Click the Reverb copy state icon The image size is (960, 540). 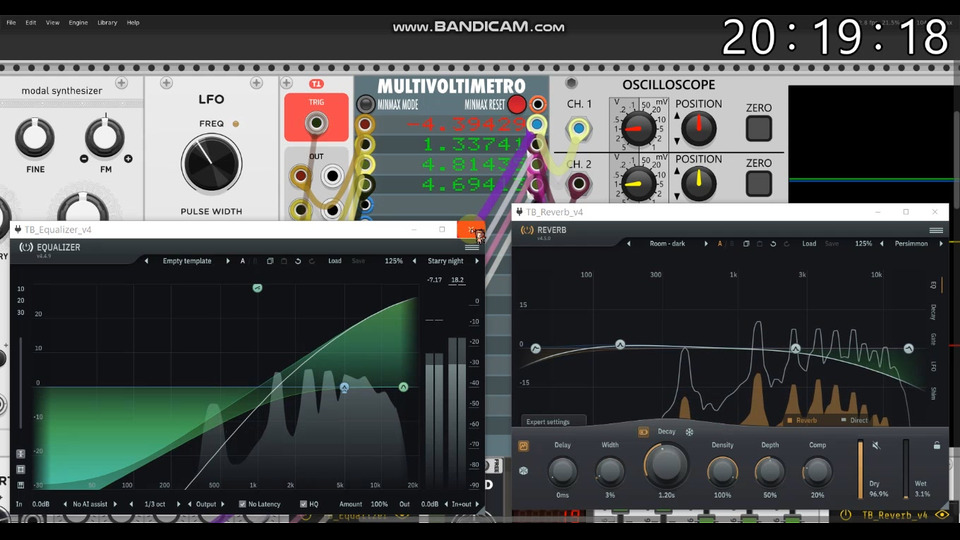pos(746,244)
